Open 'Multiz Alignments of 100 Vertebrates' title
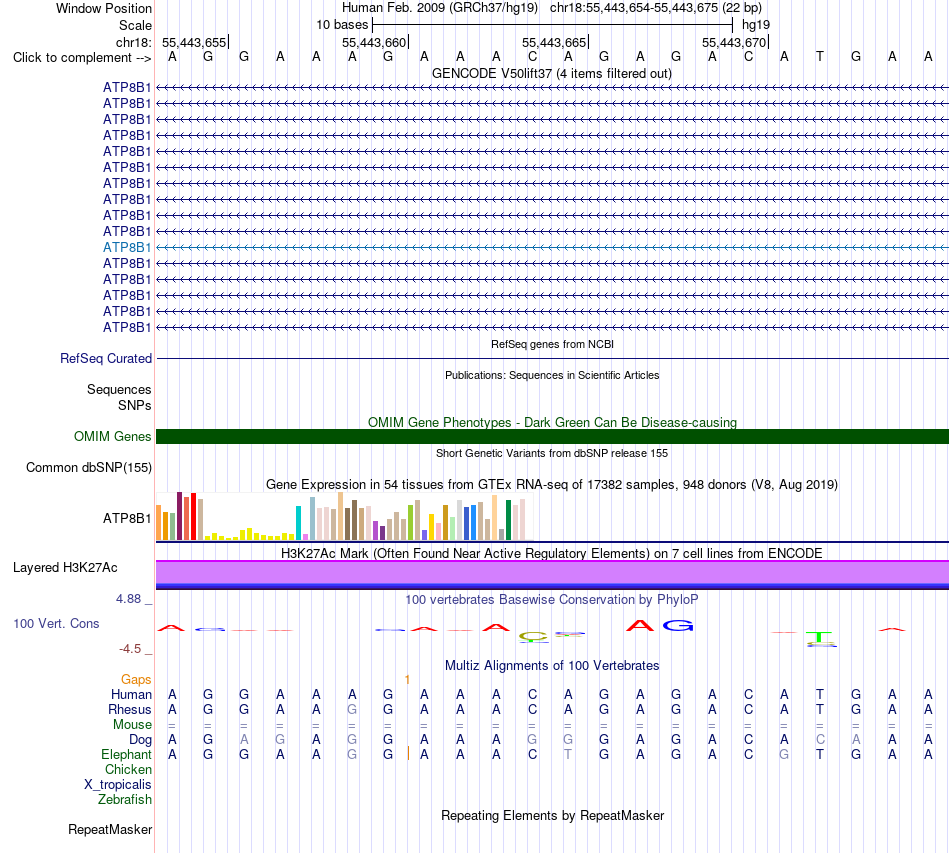This screenshot has width=950, height=853. (552, 665)
